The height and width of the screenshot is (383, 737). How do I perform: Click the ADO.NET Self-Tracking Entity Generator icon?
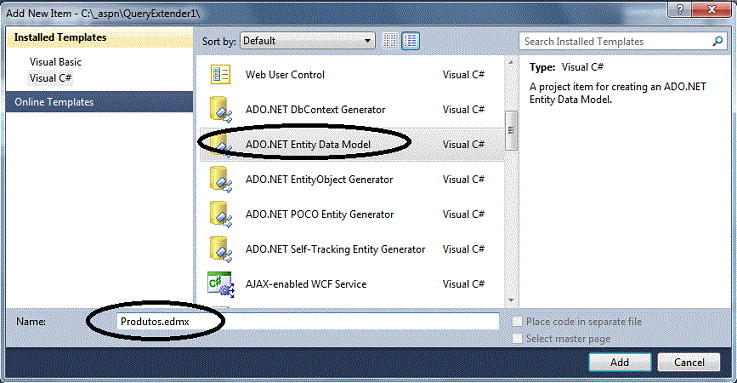pyautogui.click(x=220, y=249)
